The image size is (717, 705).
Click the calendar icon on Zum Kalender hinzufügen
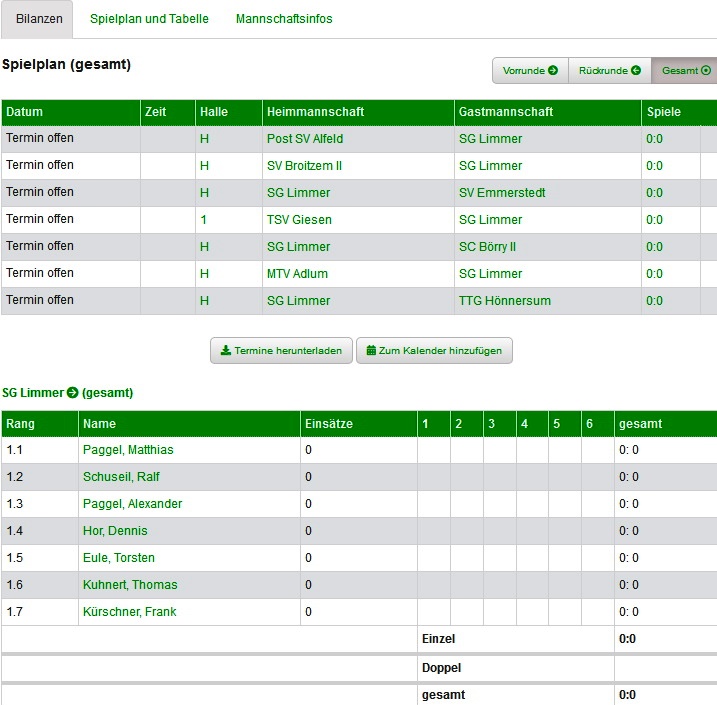pyautogui.click(x=371, y=350)
